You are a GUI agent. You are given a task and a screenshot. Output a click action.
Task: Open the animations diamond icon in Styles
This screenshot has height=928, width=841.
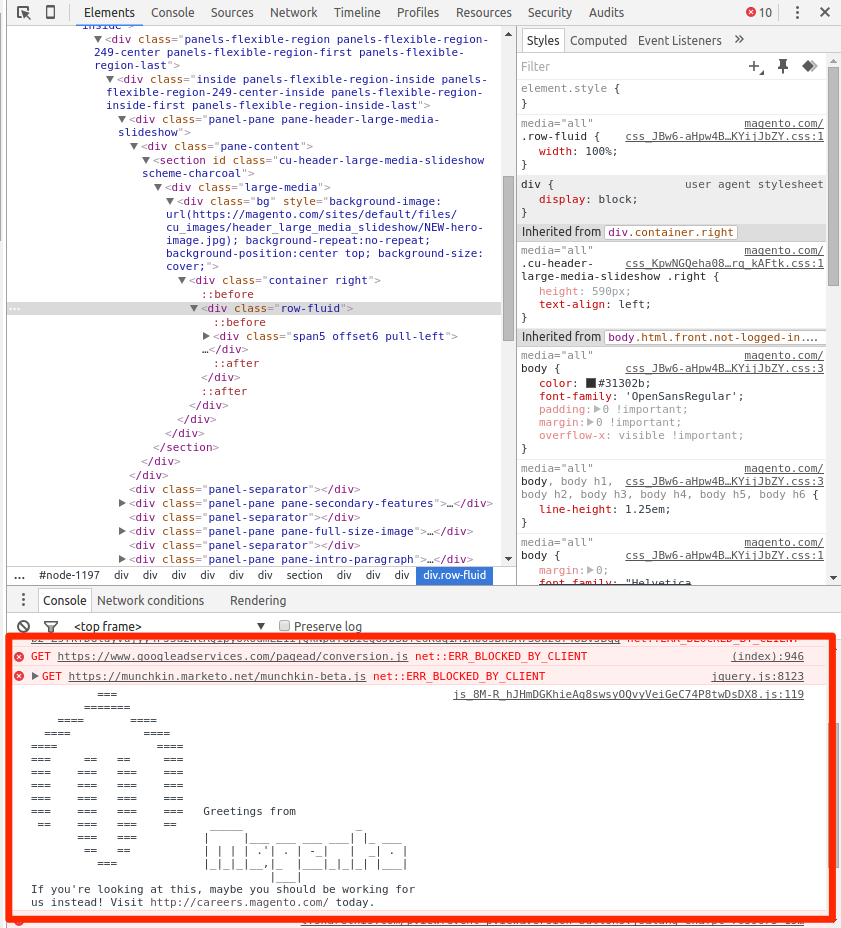click(x=810, y=66)
